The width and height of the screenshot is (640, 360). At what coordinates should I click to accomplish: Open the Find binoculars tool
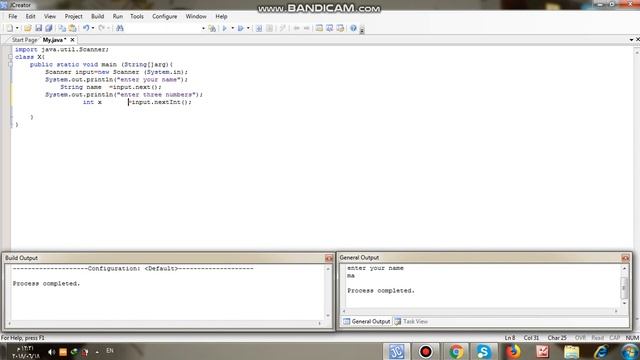tap(120, 28)
